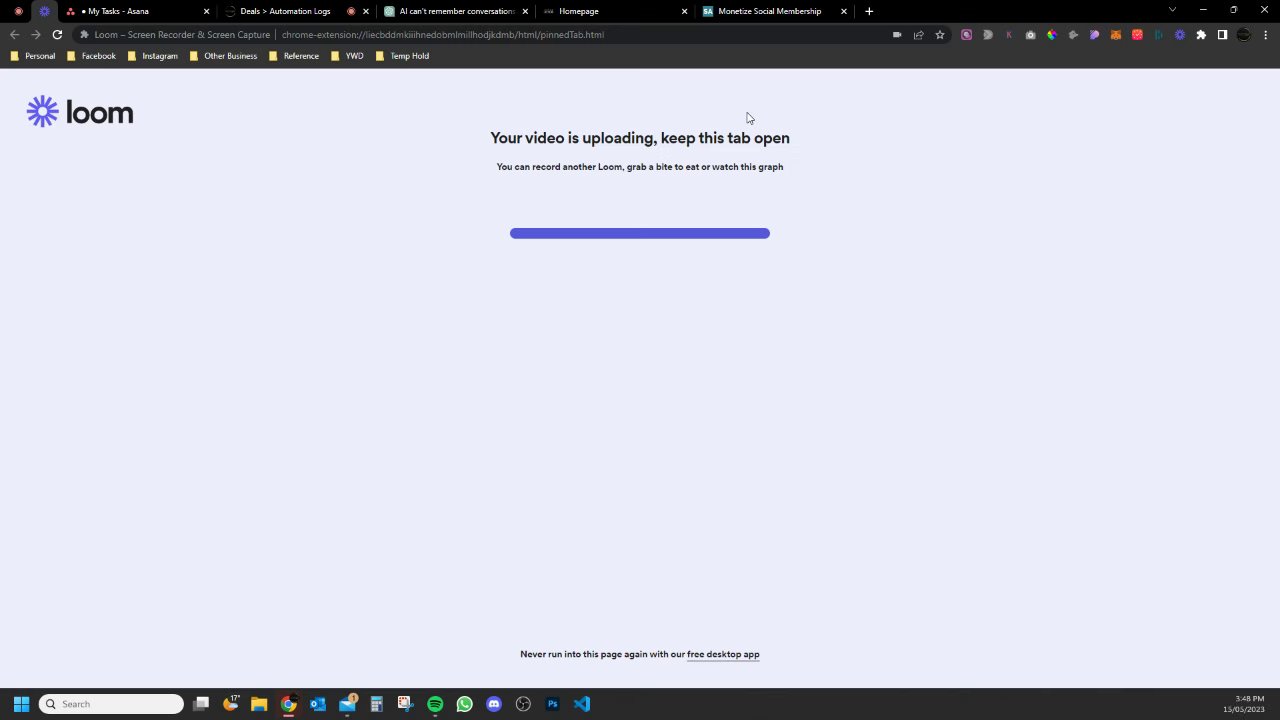Close the Homepage tab

pos(684,11)
